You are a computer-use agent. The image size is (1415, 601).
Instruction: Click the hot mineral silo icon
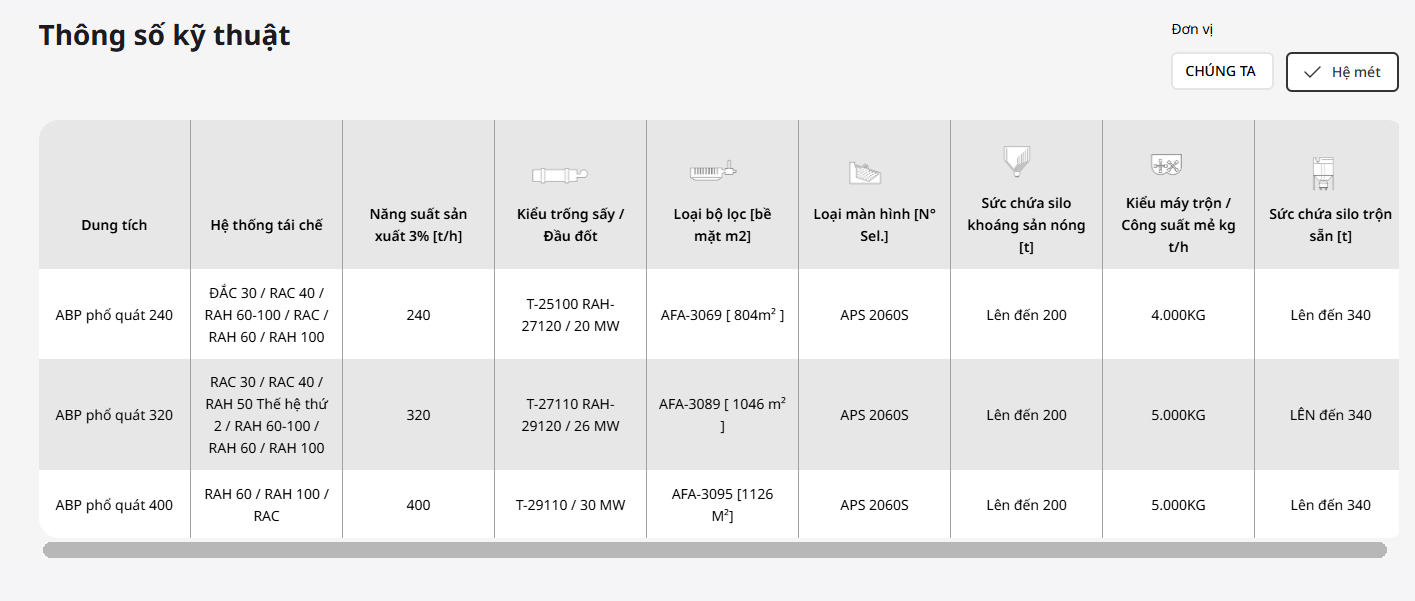[x=1016, y=160]
